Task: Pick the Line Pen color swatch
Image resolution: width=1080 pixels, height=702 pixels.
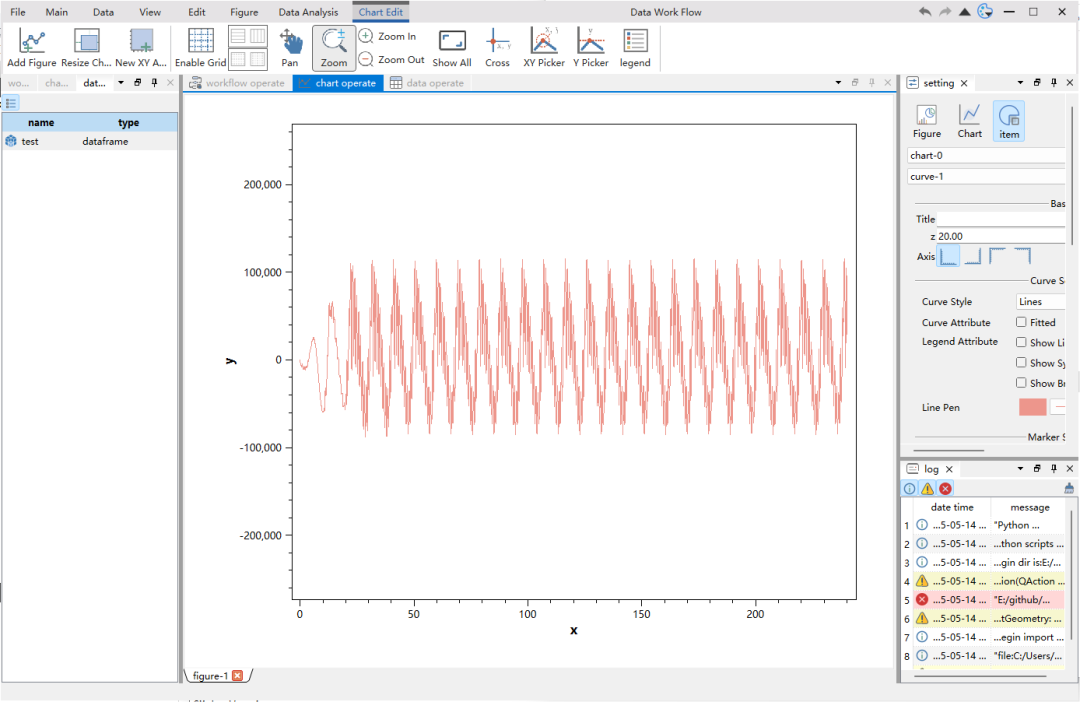Action: 1032,407
